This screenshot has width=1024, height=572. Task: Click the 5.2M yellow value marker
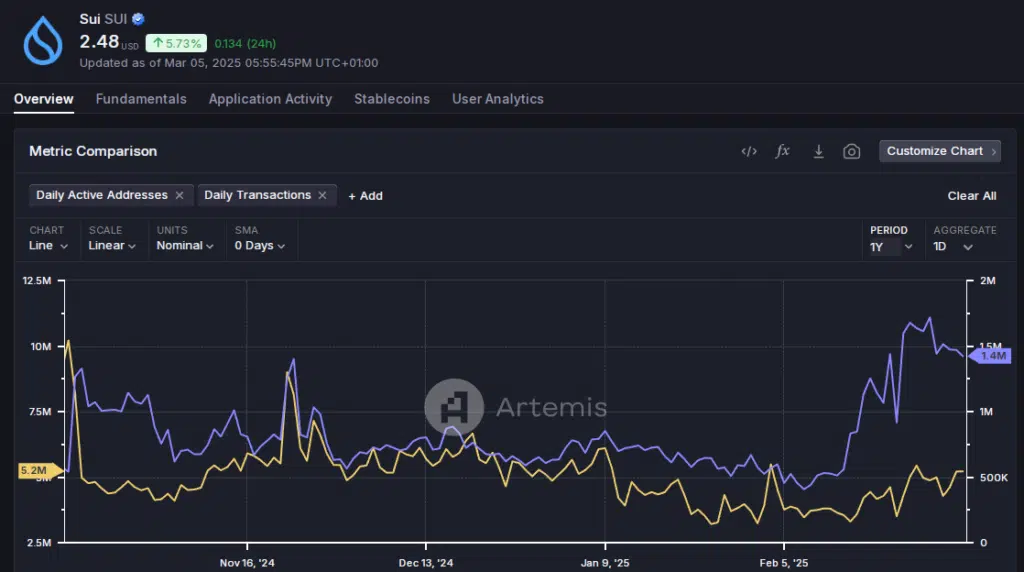[x=39, y=470]
